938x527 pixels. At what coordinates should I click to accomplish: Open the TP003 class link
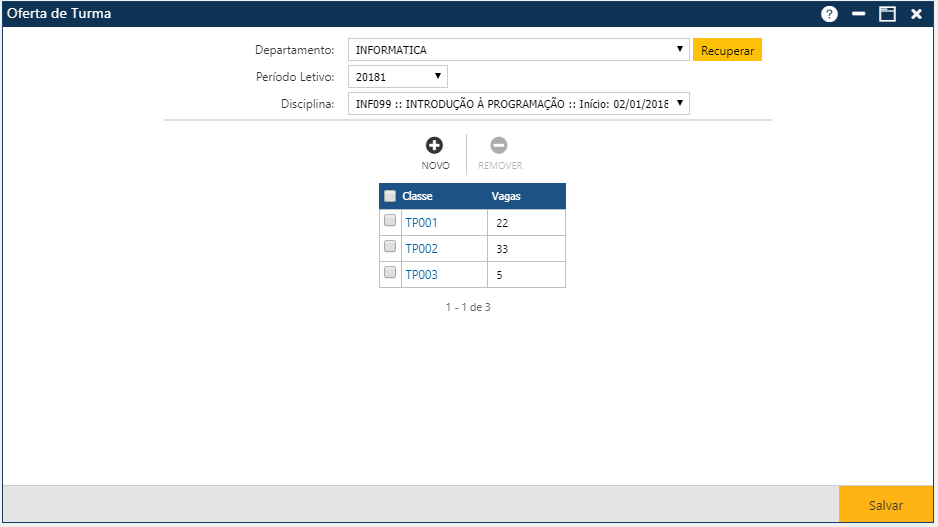click(421, 275)
